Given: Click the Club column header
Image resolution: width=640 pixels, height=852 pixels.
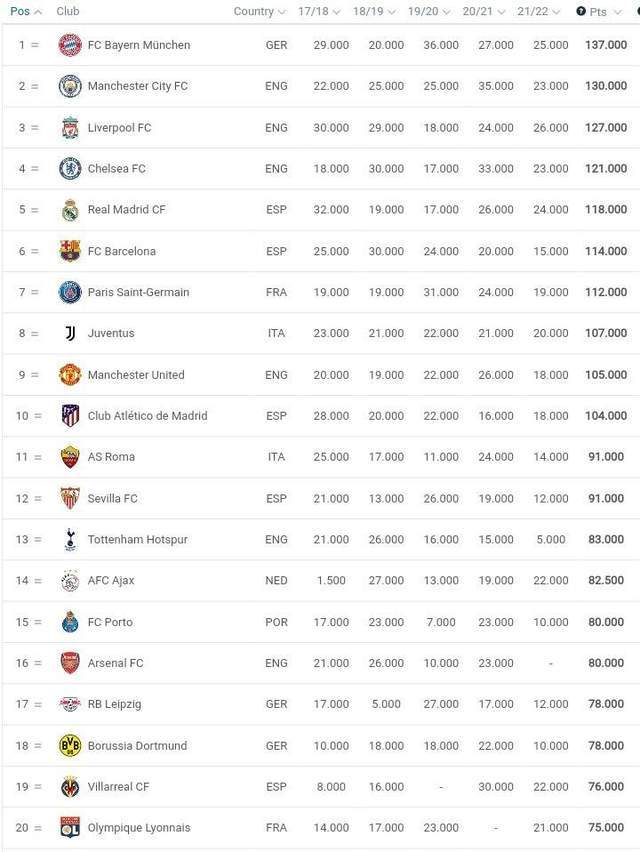Looking at the screenshot, I should coord(68,11).
